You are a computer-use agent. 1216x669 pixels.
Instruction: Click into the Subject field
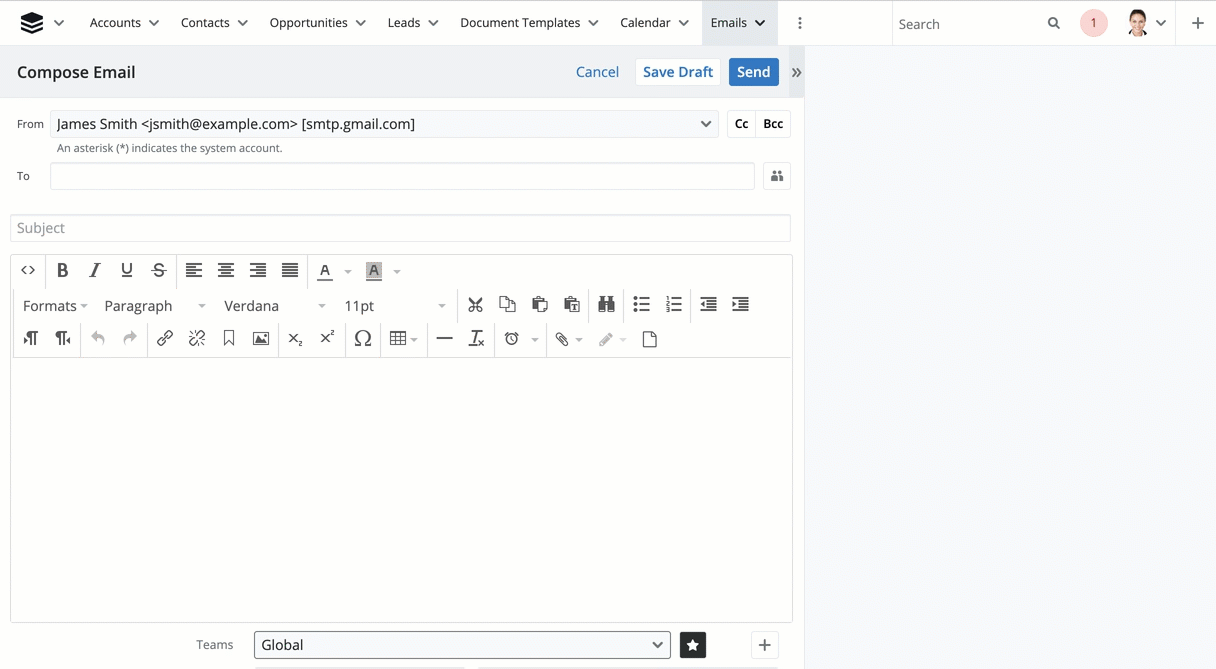click(x=400, y=228)
